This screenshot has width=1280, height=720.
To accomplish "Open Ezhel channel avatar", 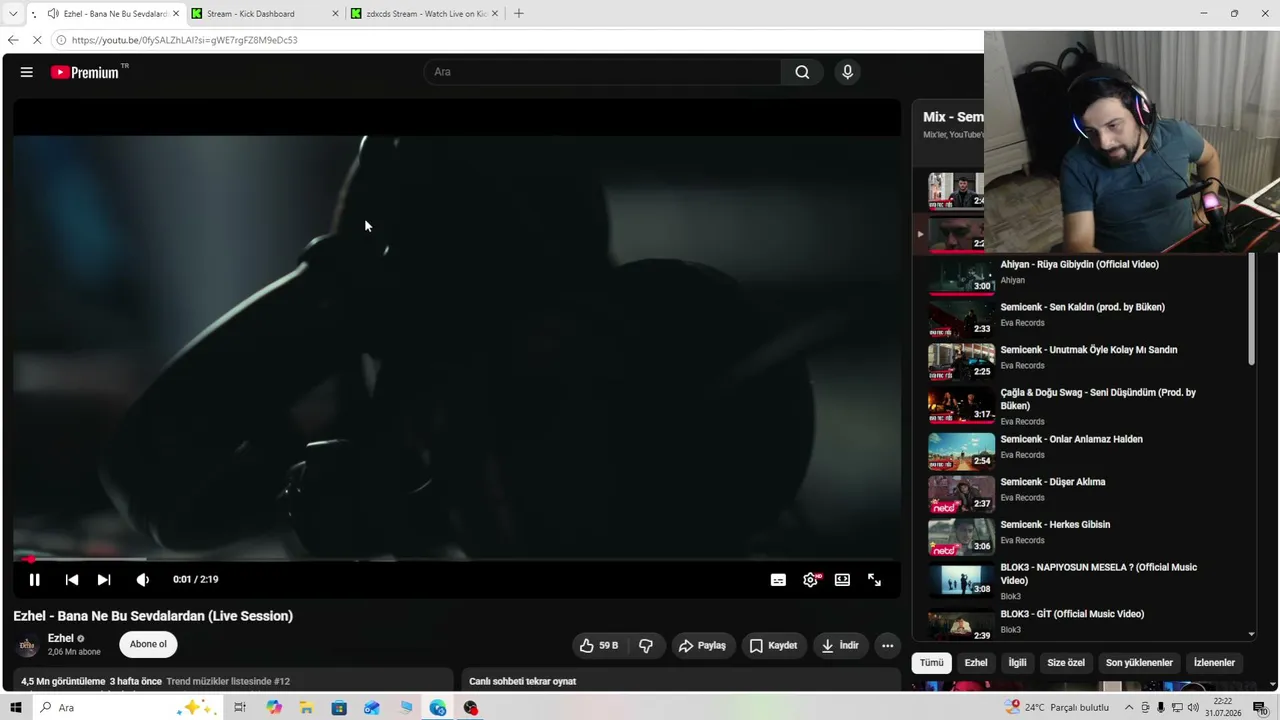I will click(27, 645).
